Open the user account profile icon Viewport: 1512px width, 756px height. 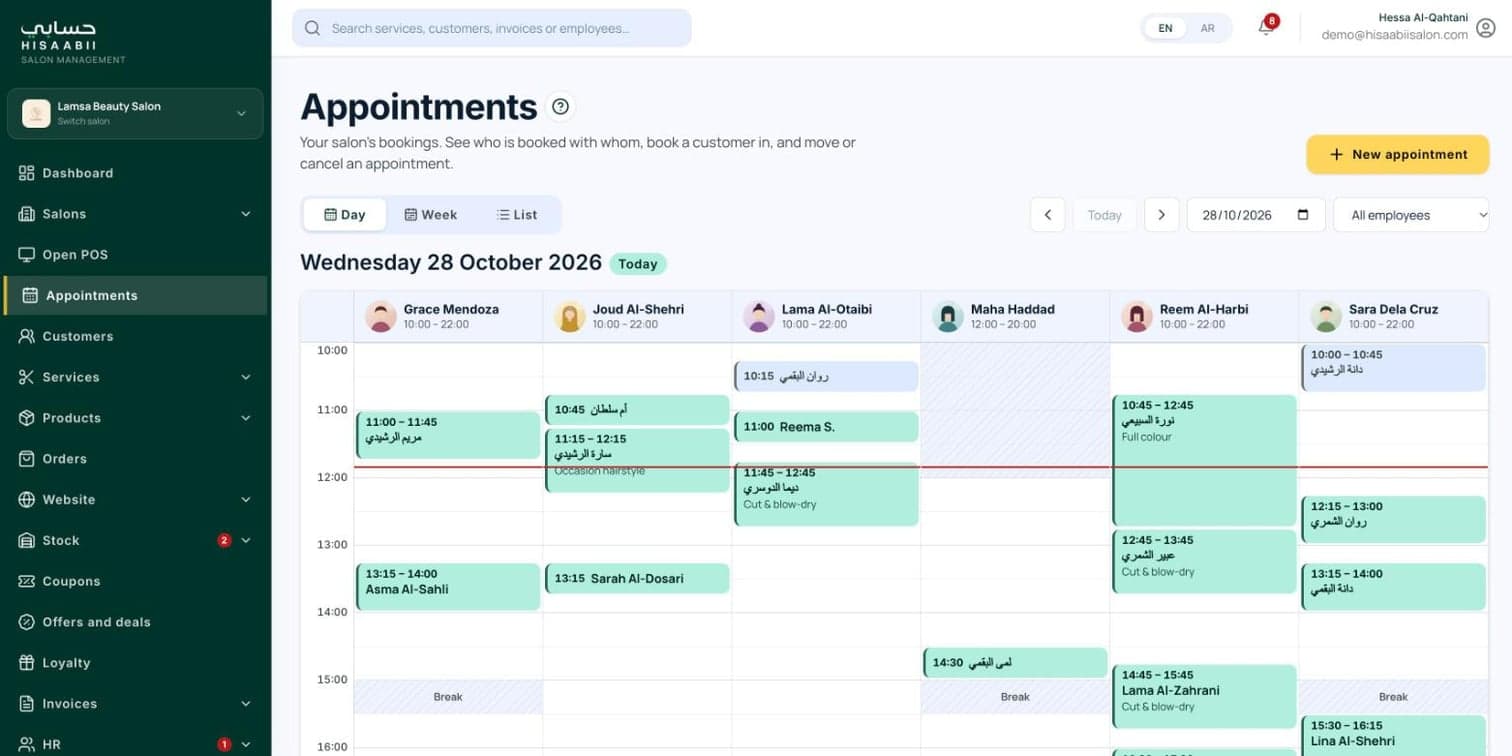1485,28
